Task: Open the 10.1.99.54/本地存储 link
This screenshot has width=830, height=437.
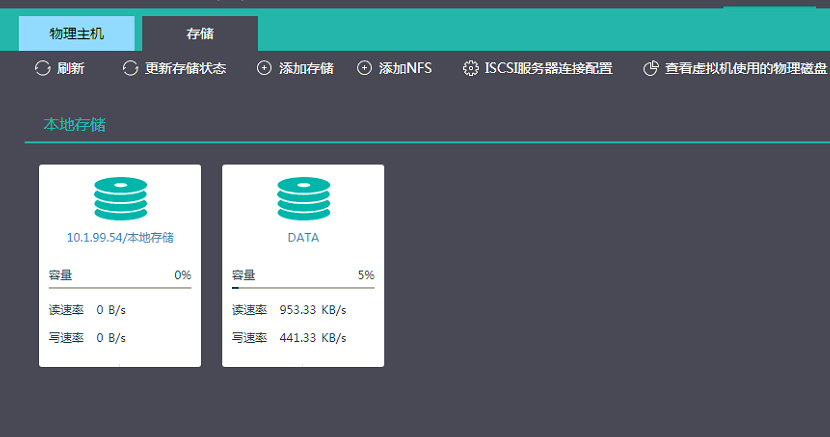Action: [120, 238]
